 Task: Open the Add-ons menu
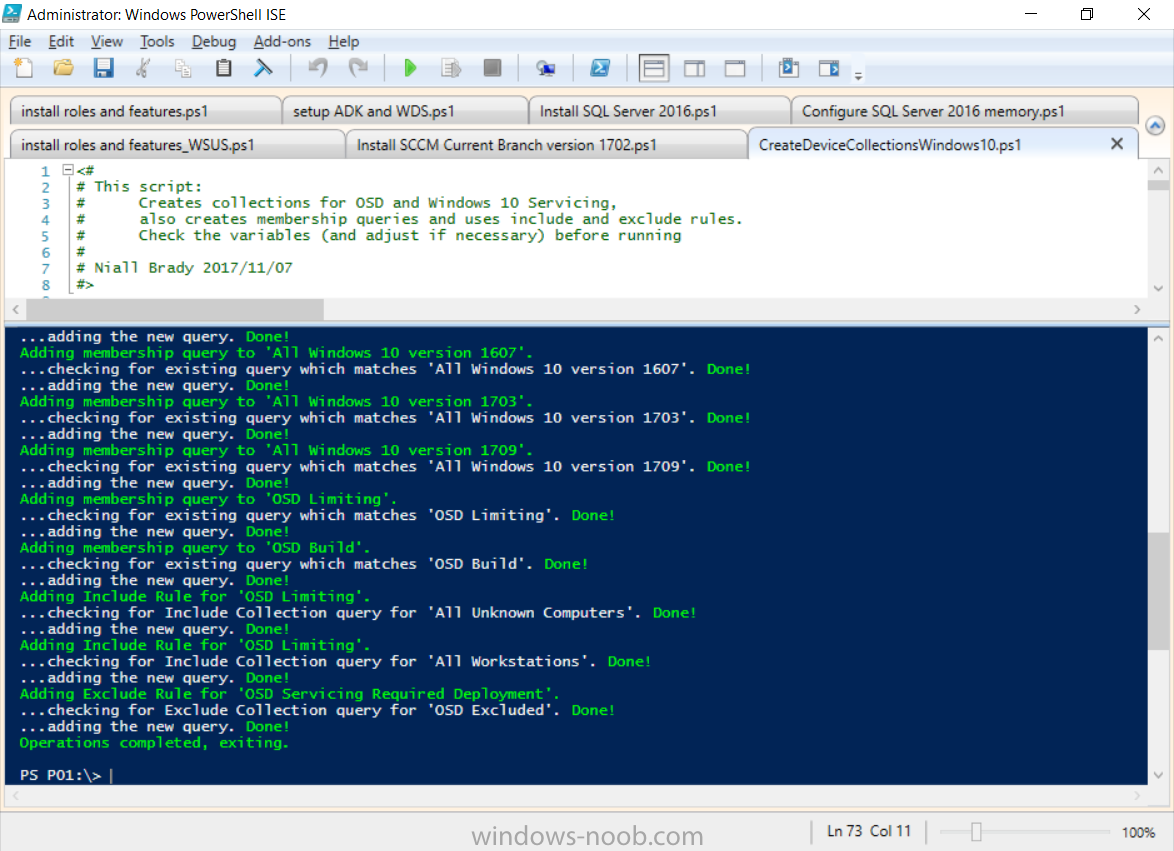(x=282, y=42)
